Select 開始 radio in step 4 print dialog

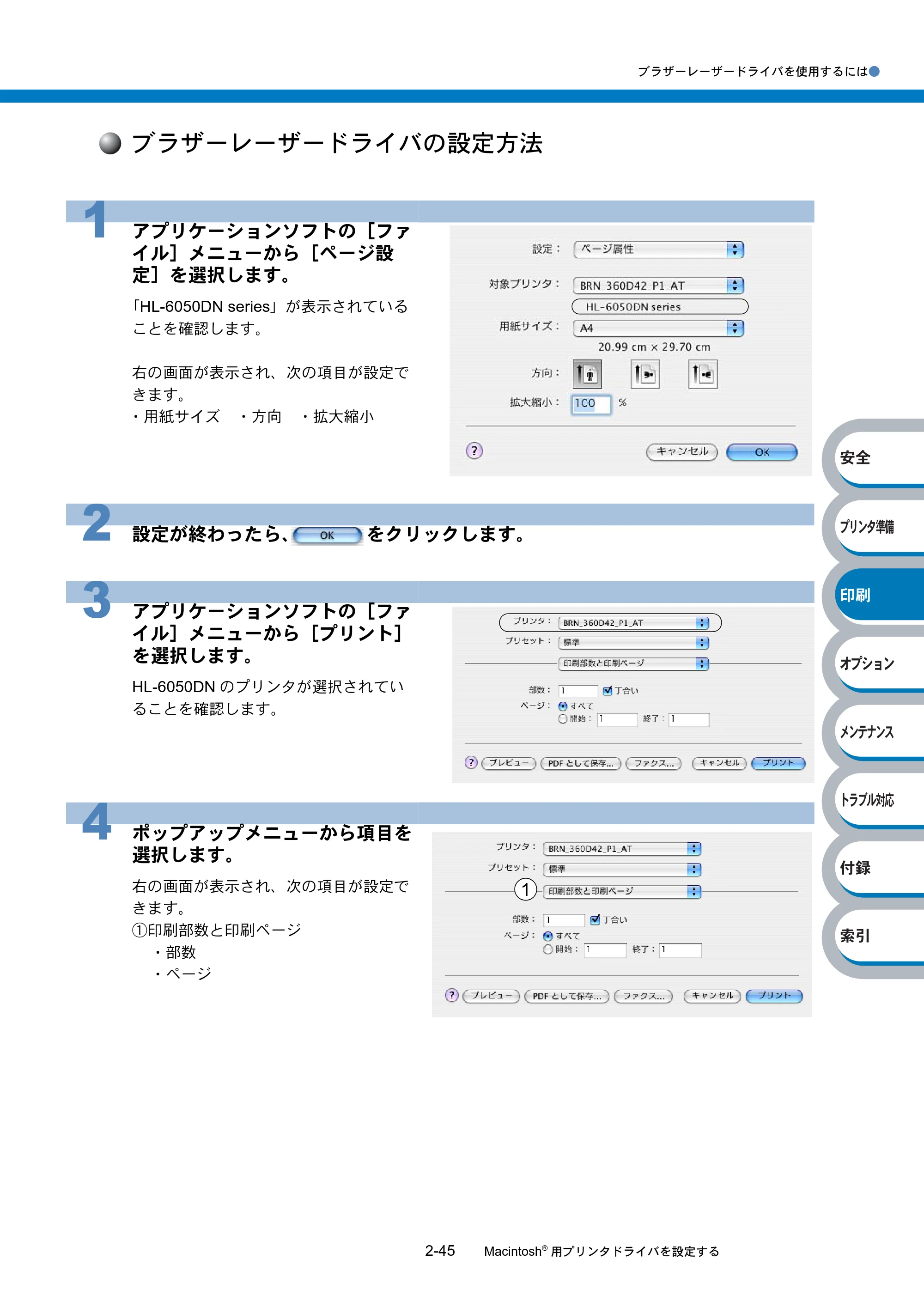click(548, 949)
